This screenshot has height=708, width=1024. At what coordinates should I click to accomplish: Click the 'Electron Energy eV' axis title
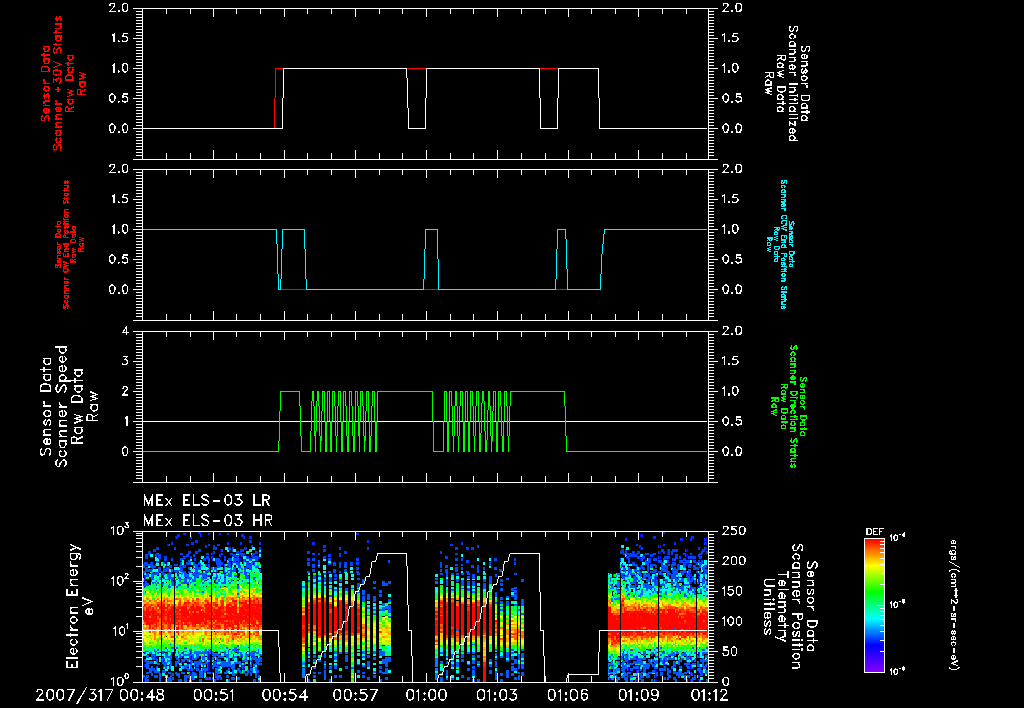click(x=81, y=605)
